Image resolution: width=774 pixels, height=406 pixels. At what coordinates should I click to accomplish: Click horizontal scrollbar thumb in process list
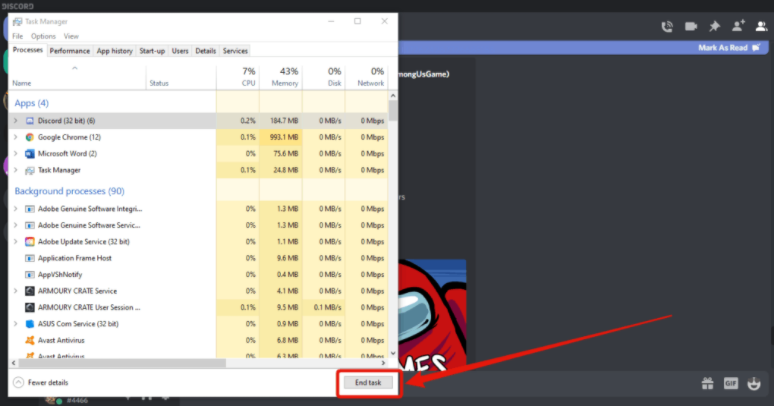coord(122,363)
